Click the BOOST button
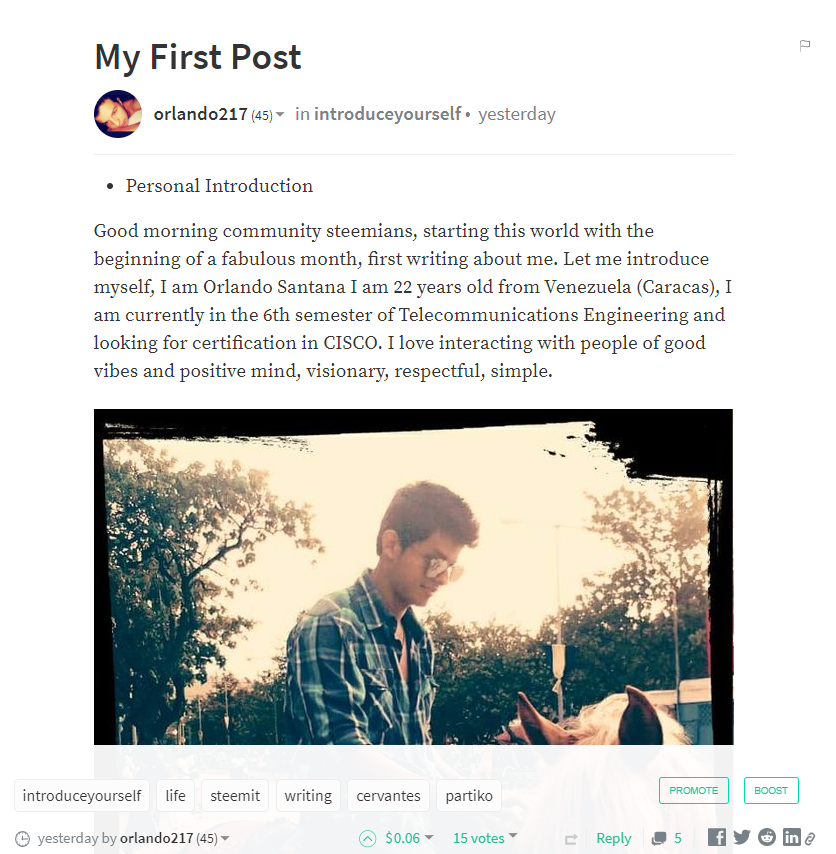 coord(771,790)
